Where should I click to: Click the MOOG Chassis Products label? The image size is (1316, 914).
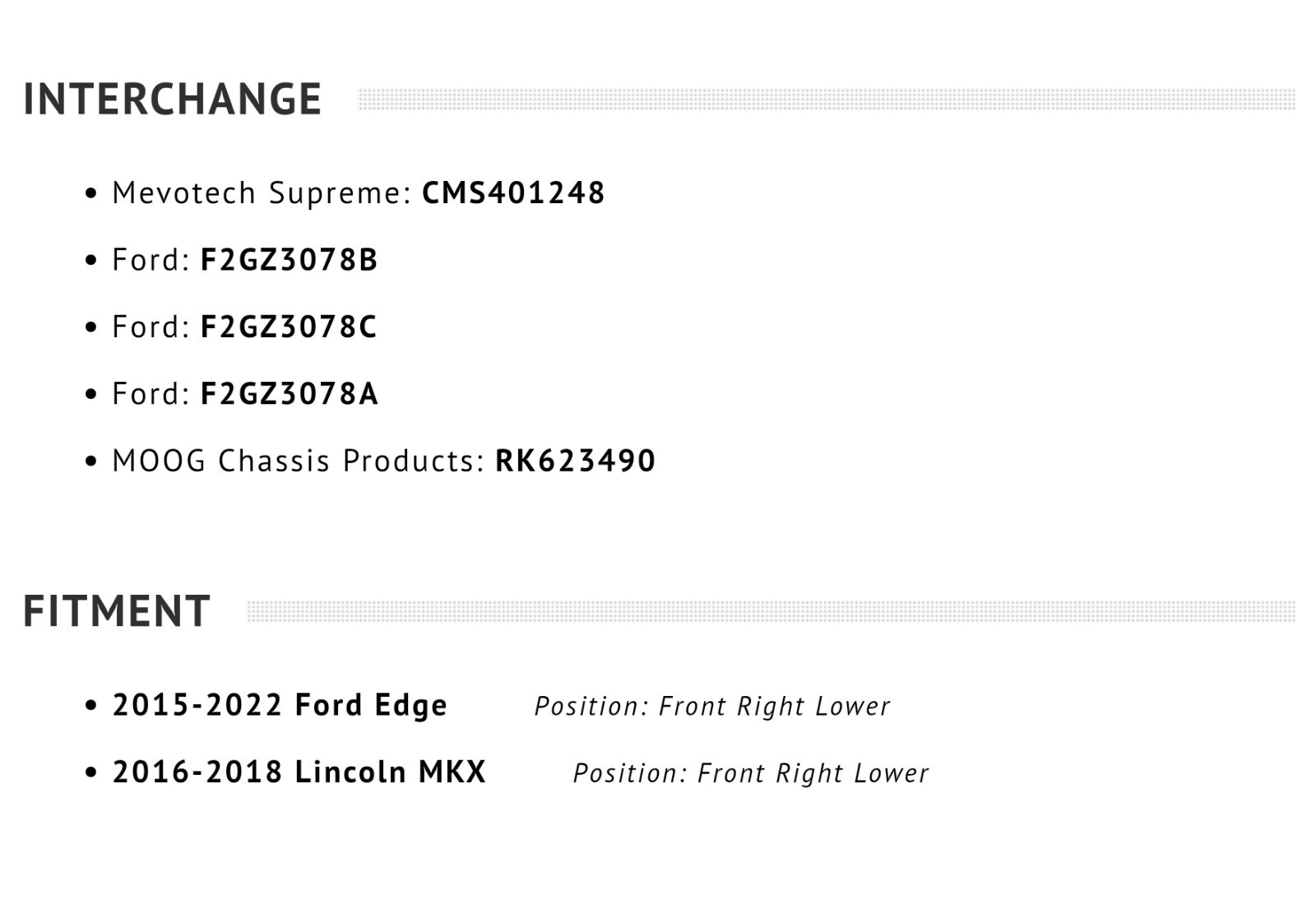pyautogui.click(x=299, y=461)
